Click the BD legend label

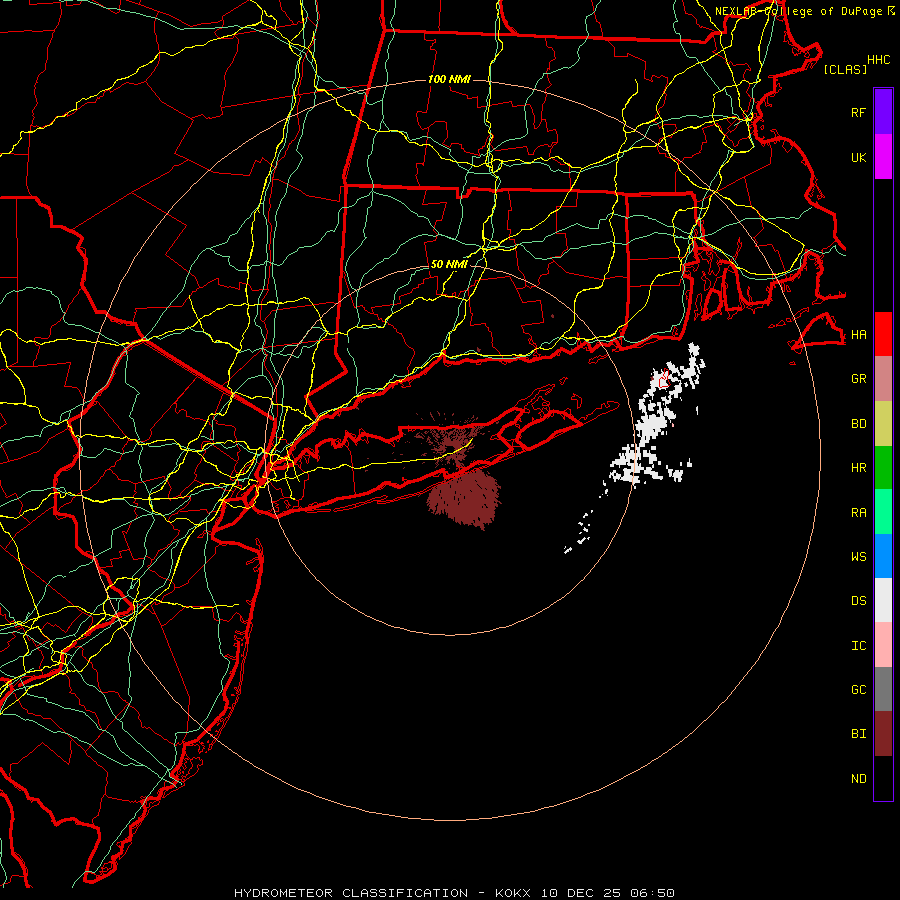click(858, 424)
